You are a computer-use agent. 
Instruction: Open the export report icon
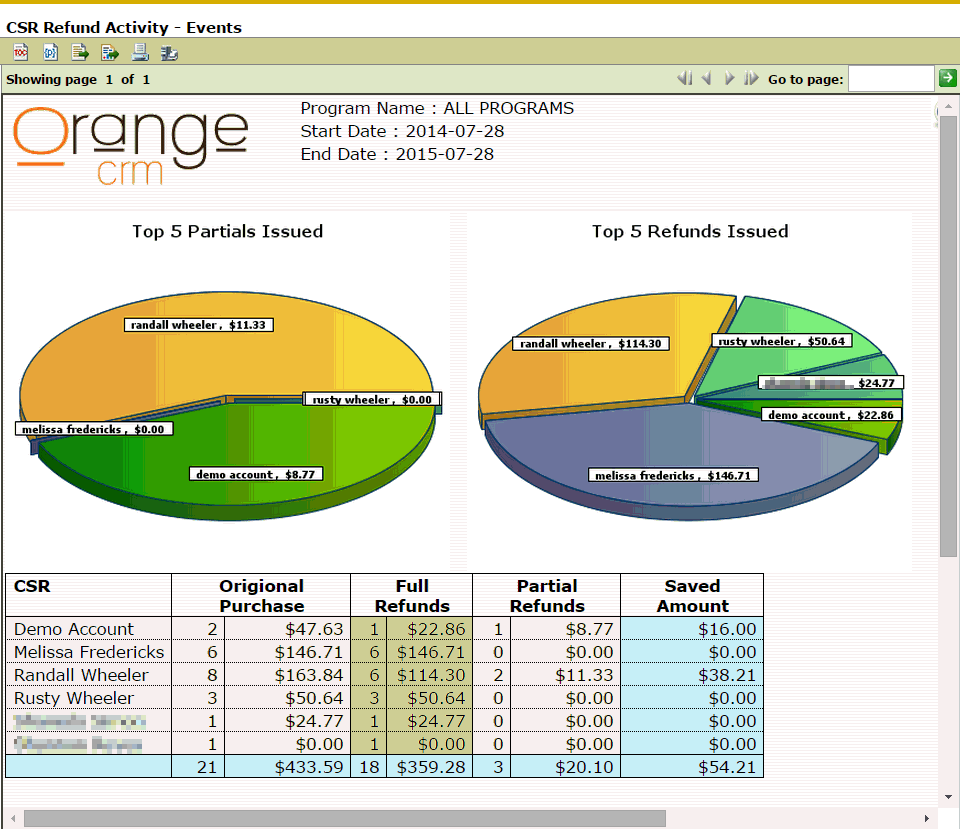(x=110, y=53)
